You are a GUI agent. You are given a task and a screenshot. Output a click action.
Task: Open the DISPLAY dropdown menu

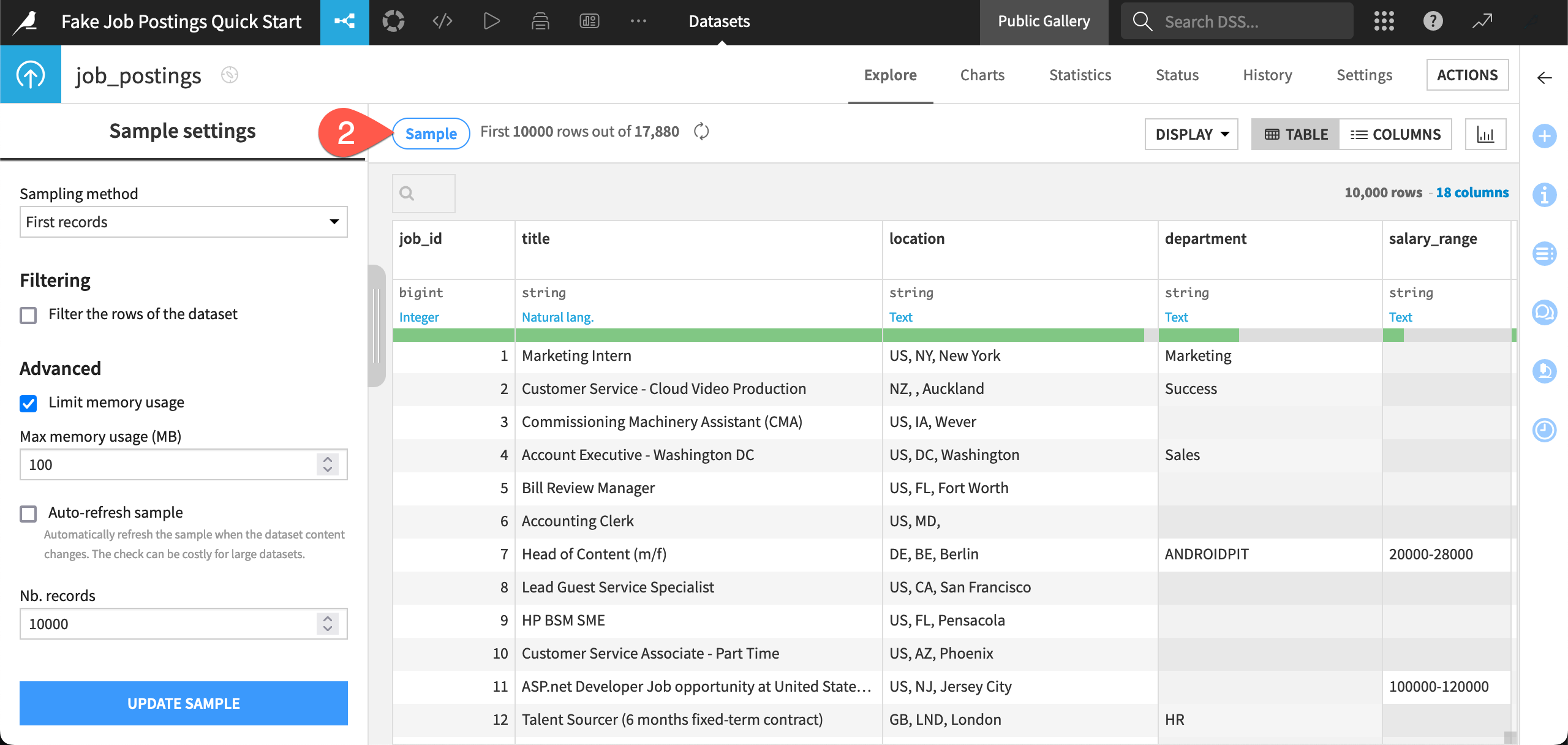1193,134
